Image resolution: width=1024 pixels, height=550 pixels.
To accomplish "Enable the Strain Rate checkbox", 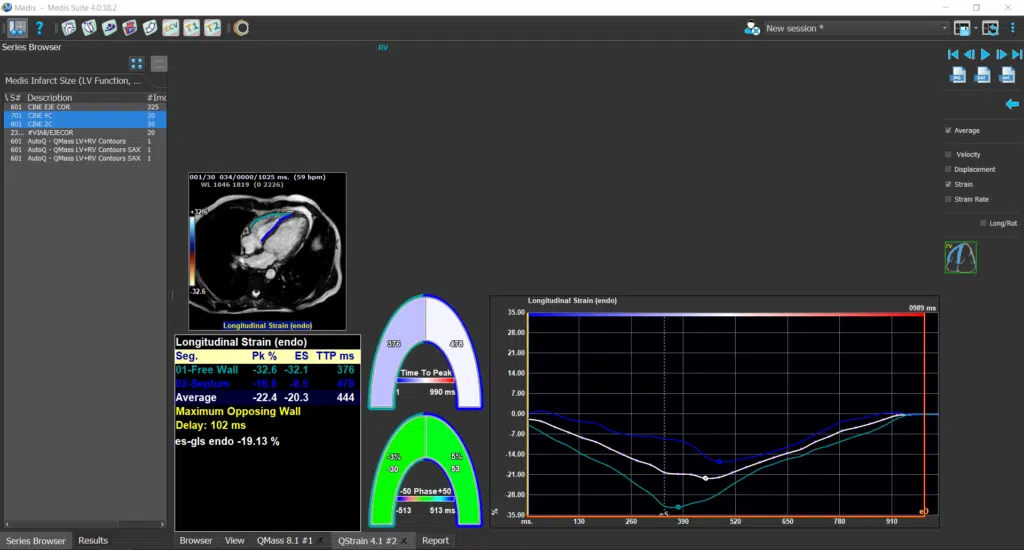I will tap(948, 199).
